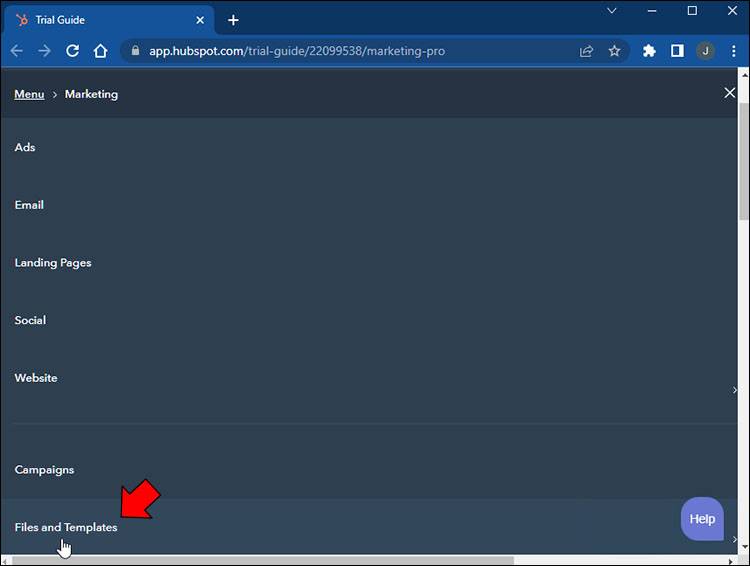
Task: Open the Help chat button
Action: pos(702,519)
